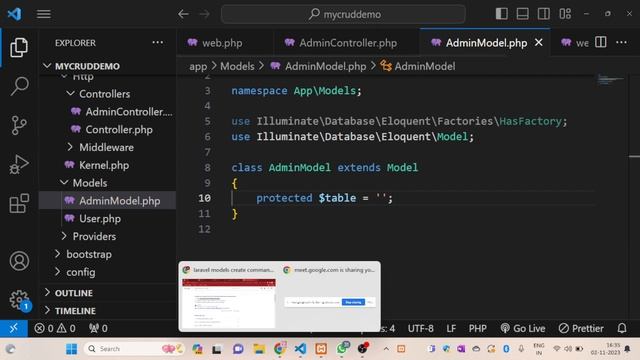Open remote window from status bar
Screen dimensions: 640x360
[x=14, y=328]
